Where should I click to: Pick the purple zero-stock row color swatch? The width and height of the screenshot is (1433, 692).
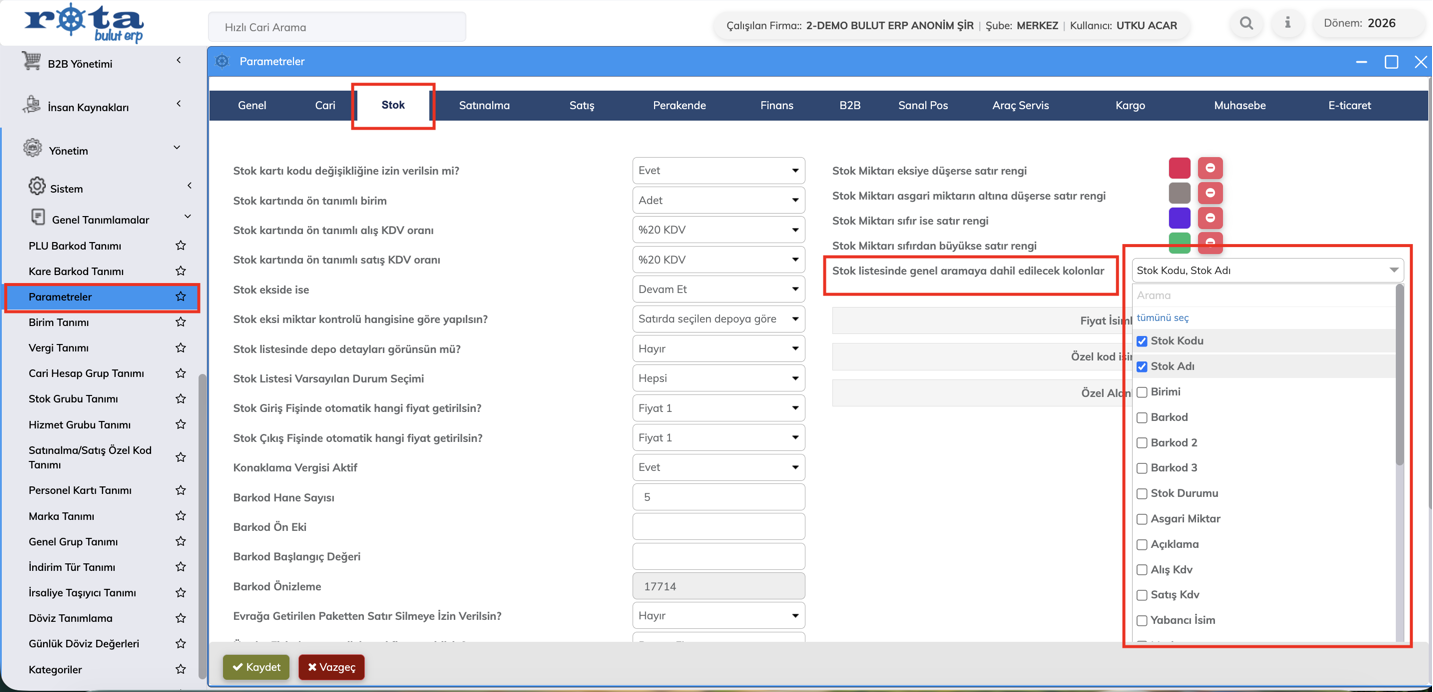pos(1179,218)
